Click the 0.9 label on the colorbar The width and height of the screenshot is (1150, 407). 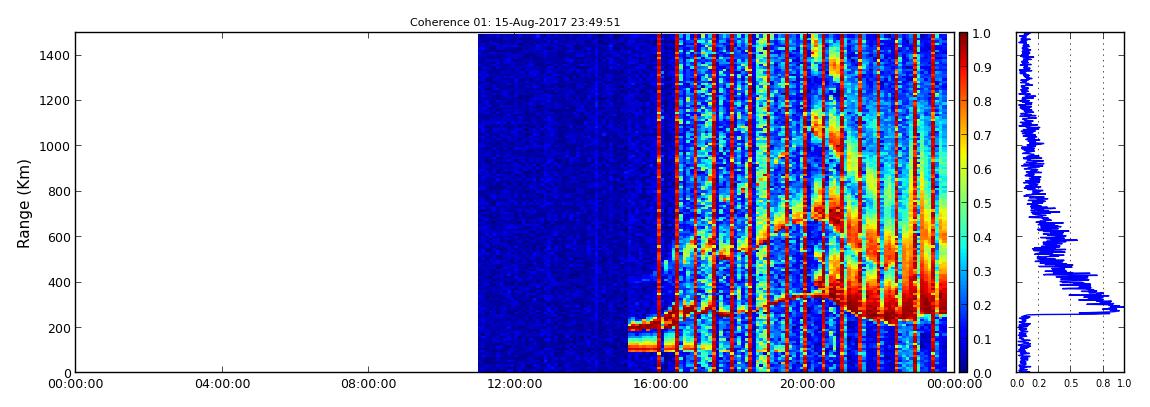point(980,67)
